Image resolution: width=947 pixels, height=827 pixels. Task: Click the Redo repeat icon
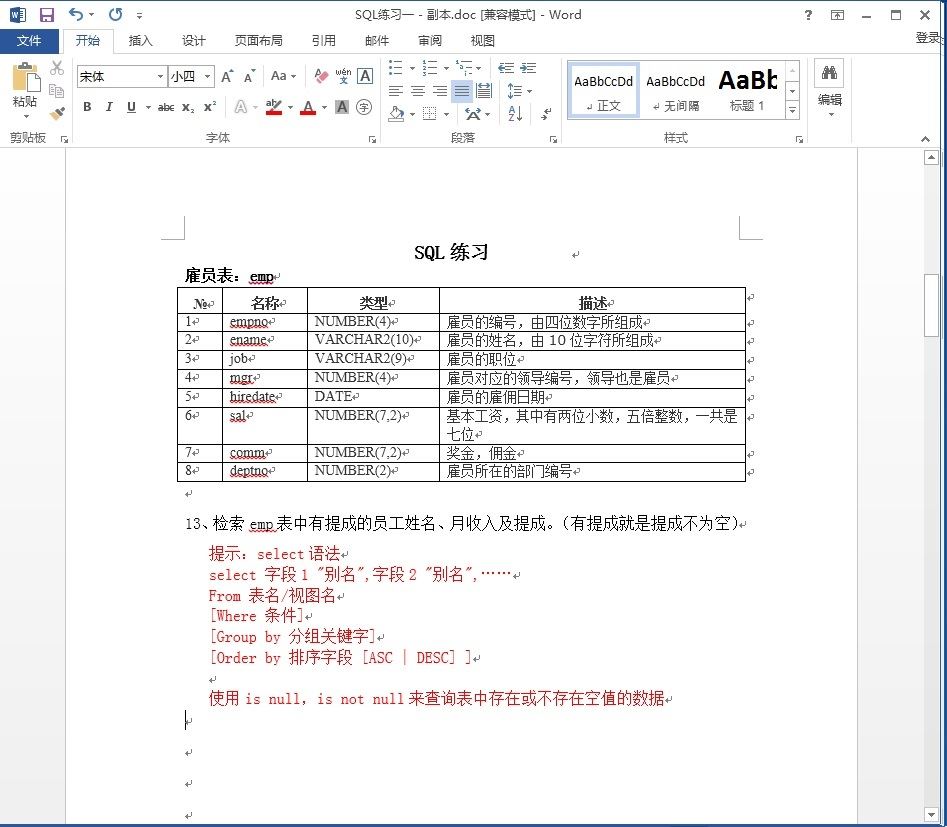point(115,14)
